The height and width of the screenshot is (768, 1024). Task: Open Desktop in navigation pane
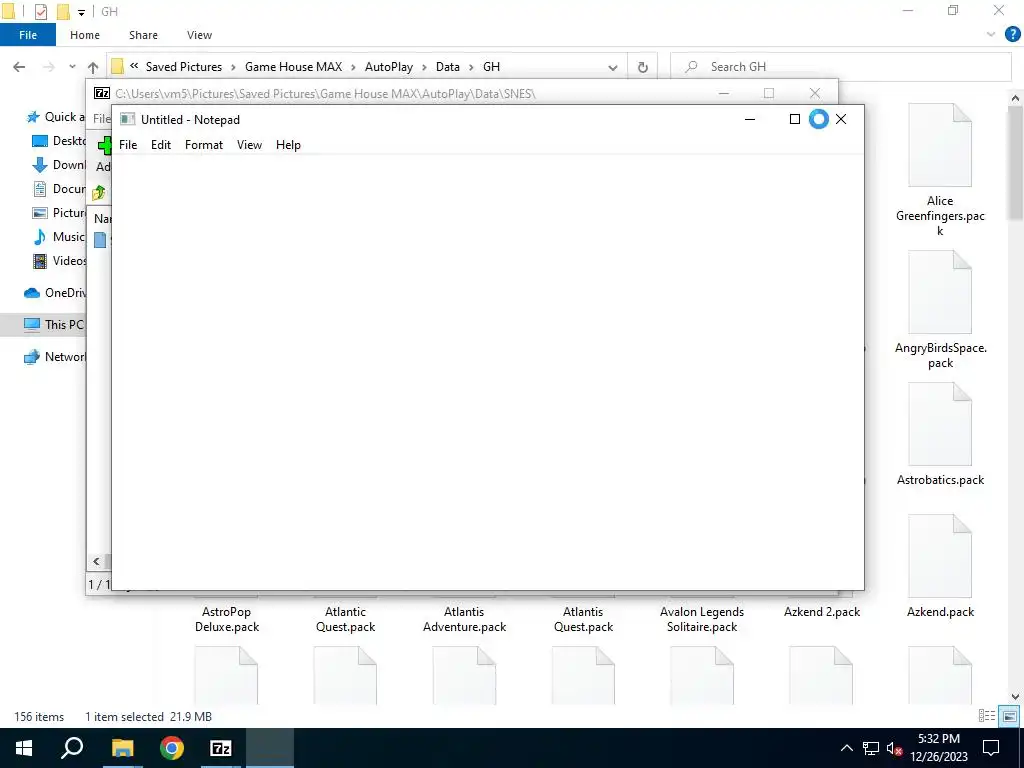59,141
